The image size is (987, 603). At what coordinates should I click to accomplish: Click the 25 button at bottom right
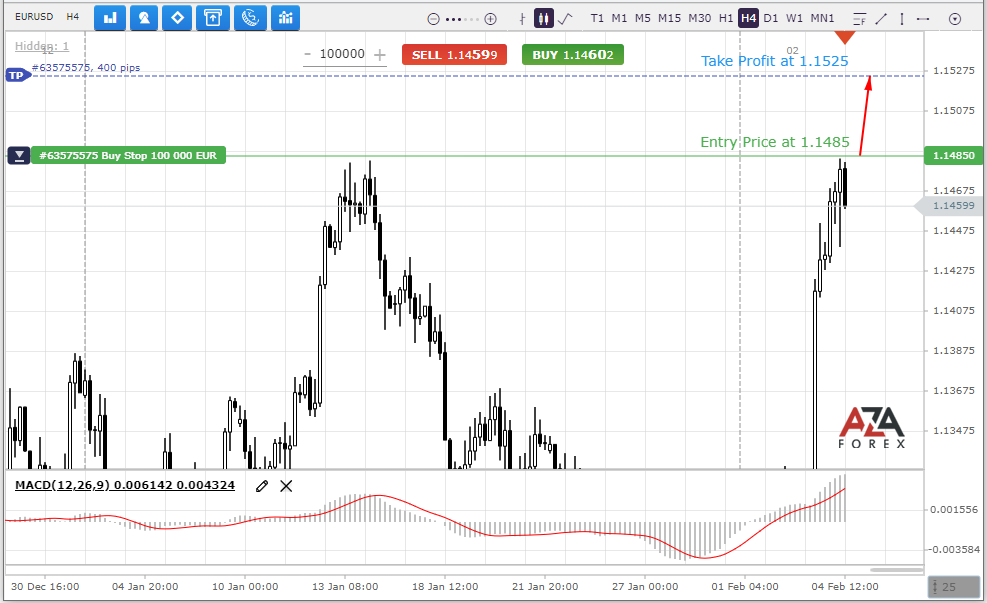coord(952,587)
